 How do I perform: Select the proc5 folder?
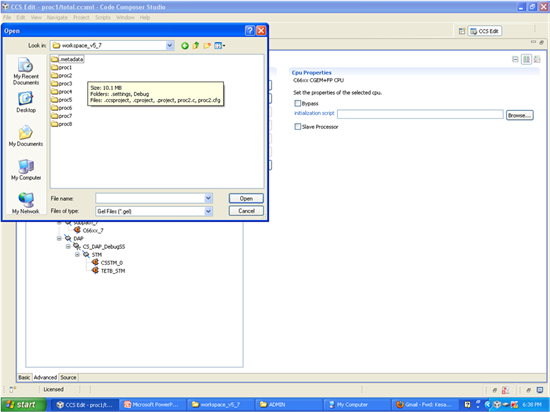click(61, 100)
